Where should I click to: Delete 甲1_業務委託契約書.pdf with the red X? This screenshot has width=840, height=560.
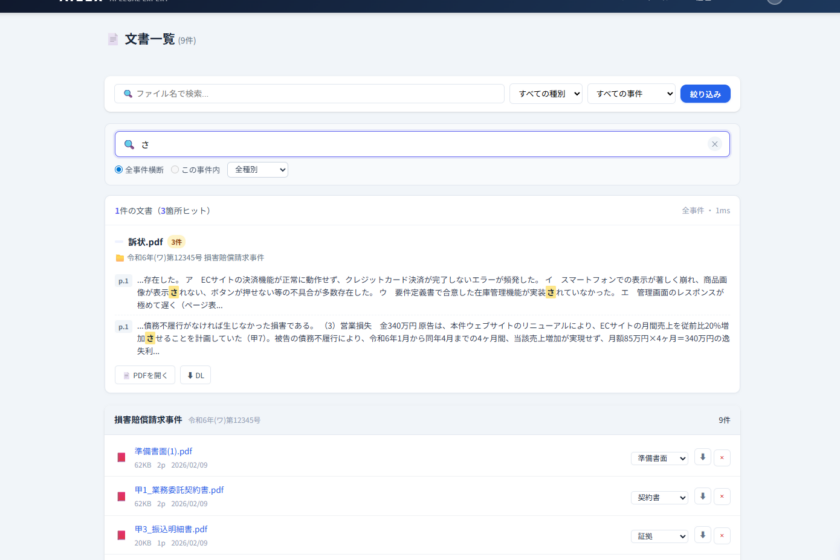pos(722,496)
